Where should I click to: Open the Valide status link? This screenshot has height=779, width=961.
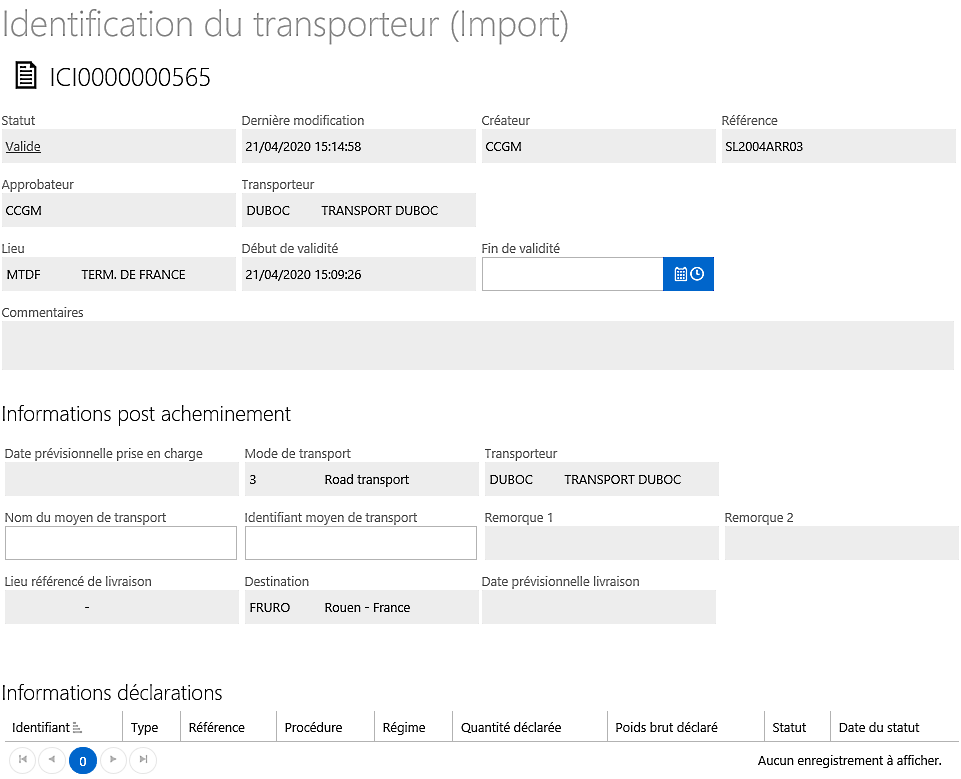[x=23, y=146]
